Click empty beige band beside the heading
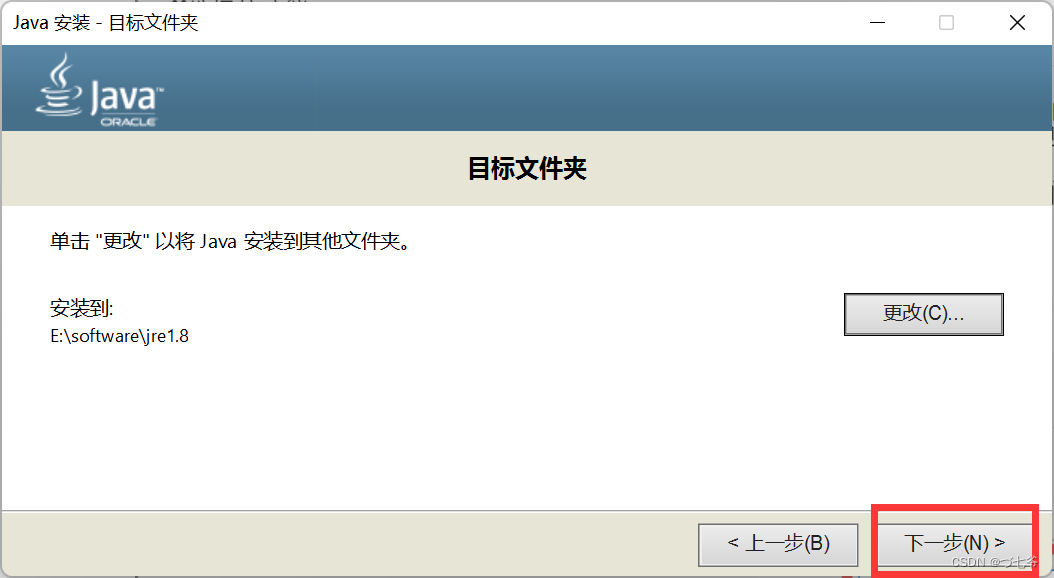 click(235, 169)
